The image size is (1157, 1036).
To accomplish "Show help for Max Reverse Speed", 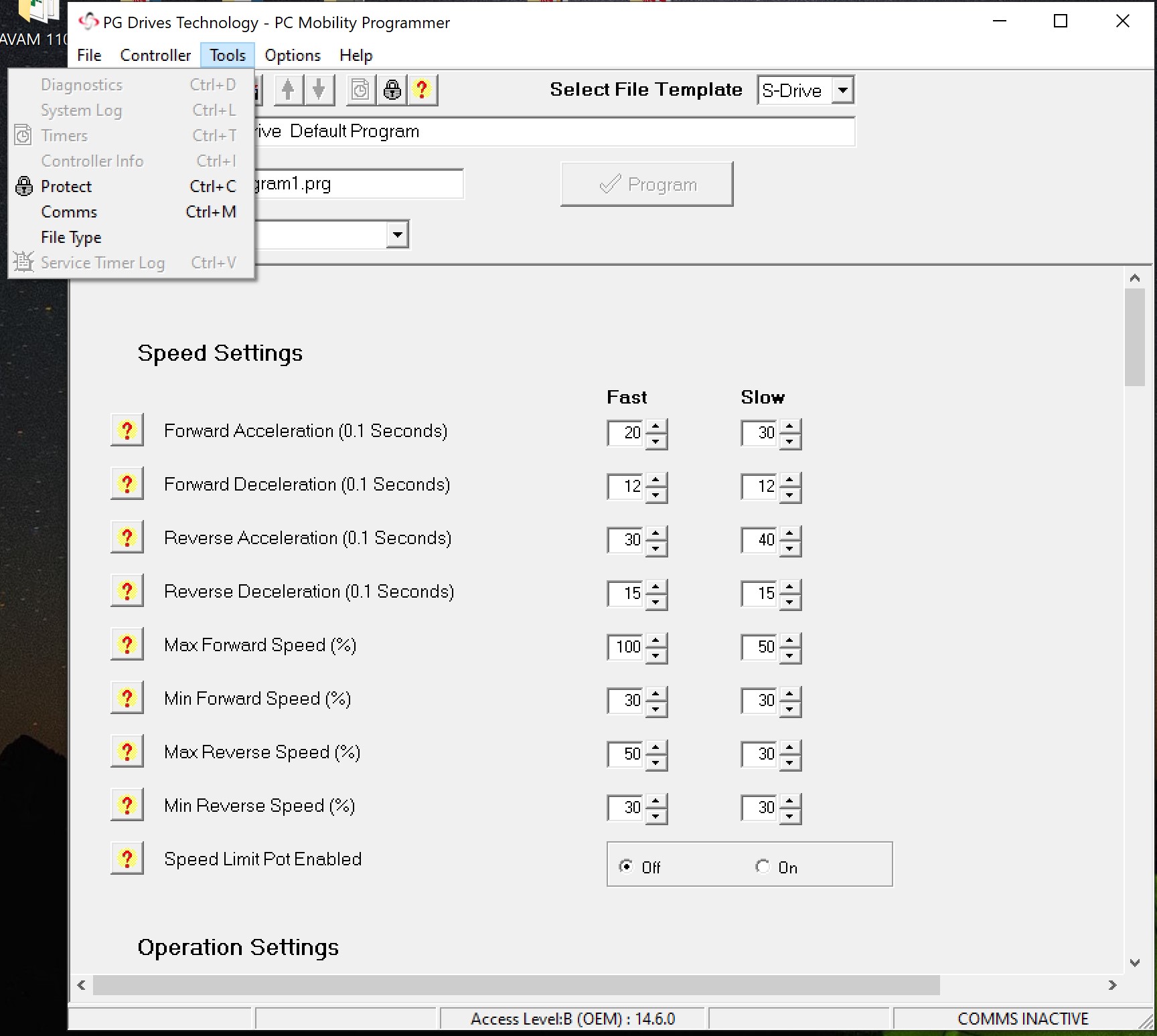I will pyautogui.click(x=127, y=752).
